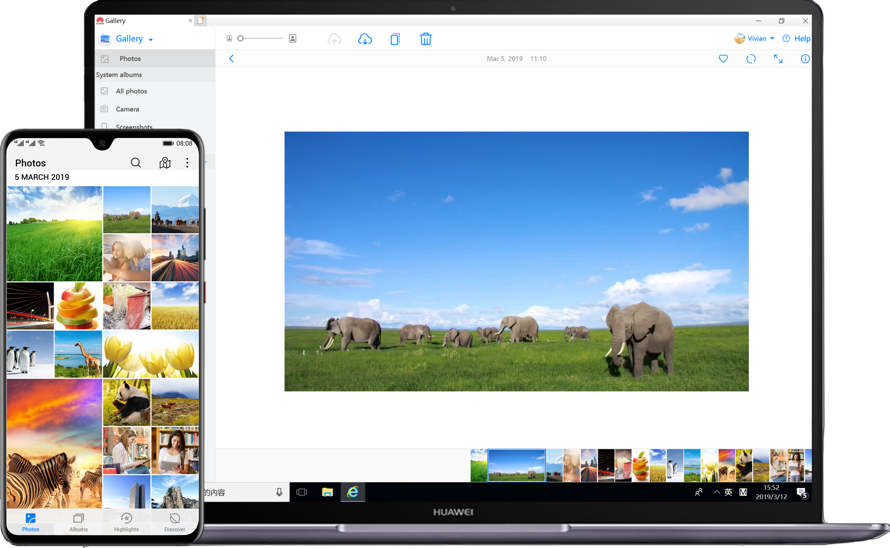Screen dimensions: 890x548
Task: Click the copy-to-device icon in toolbar
Action: 395,39
